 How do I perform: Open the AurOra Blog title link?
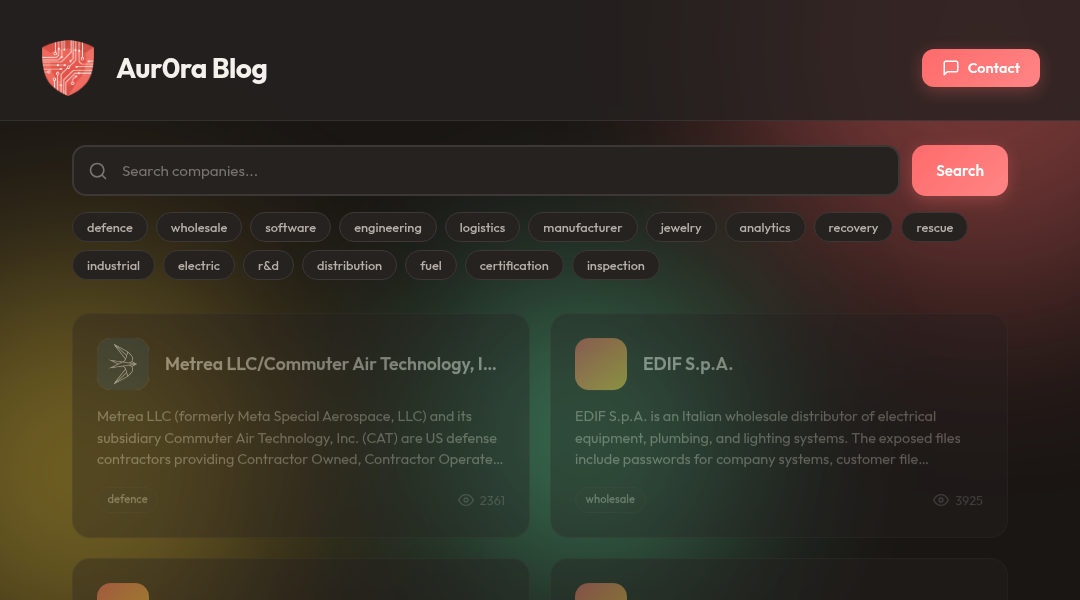click(191, 68)
